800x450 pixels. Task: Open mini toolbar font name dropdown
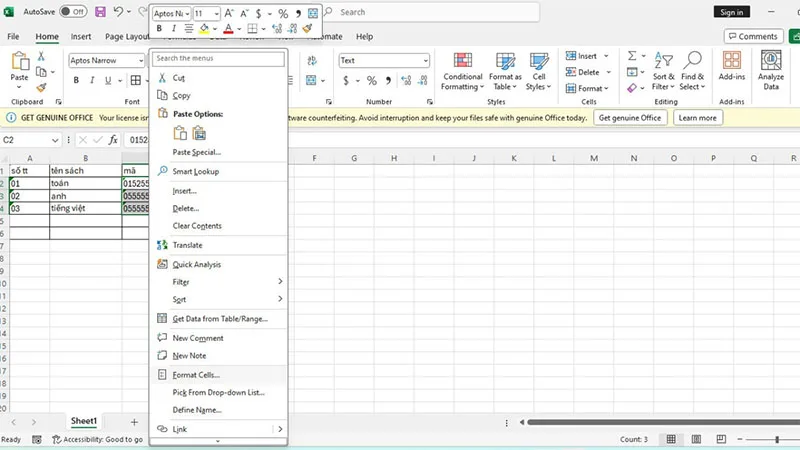click(187, 13)
